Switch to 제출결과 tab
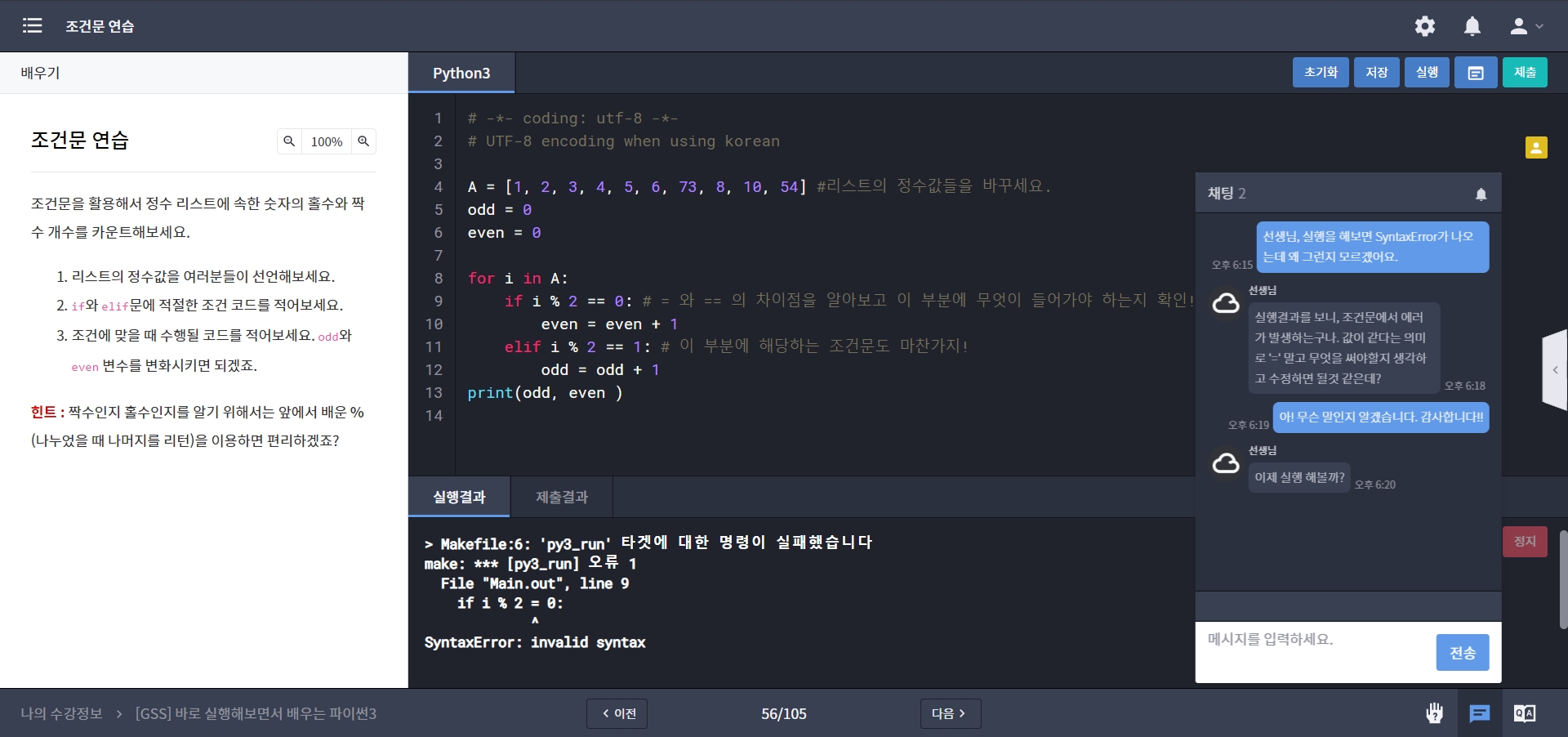The width and height of the screenshot is (1568, 737). tap(561, 497)
